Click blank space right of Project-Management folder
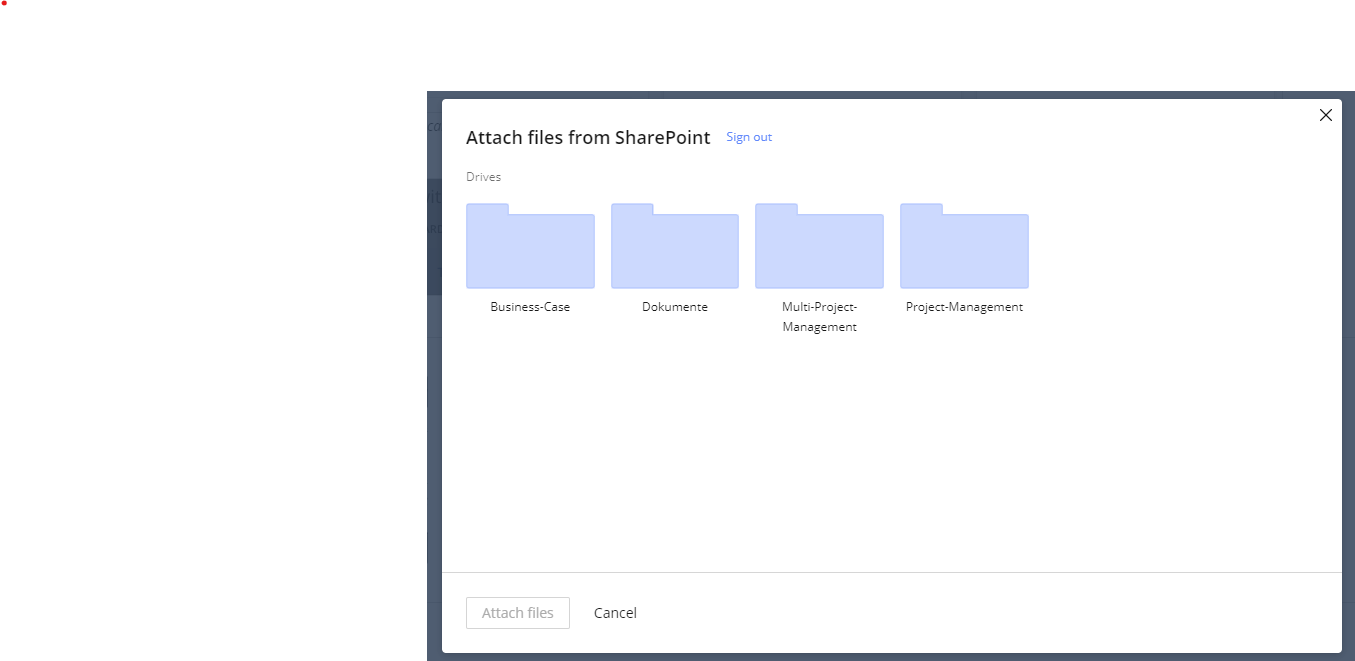 1180,250
